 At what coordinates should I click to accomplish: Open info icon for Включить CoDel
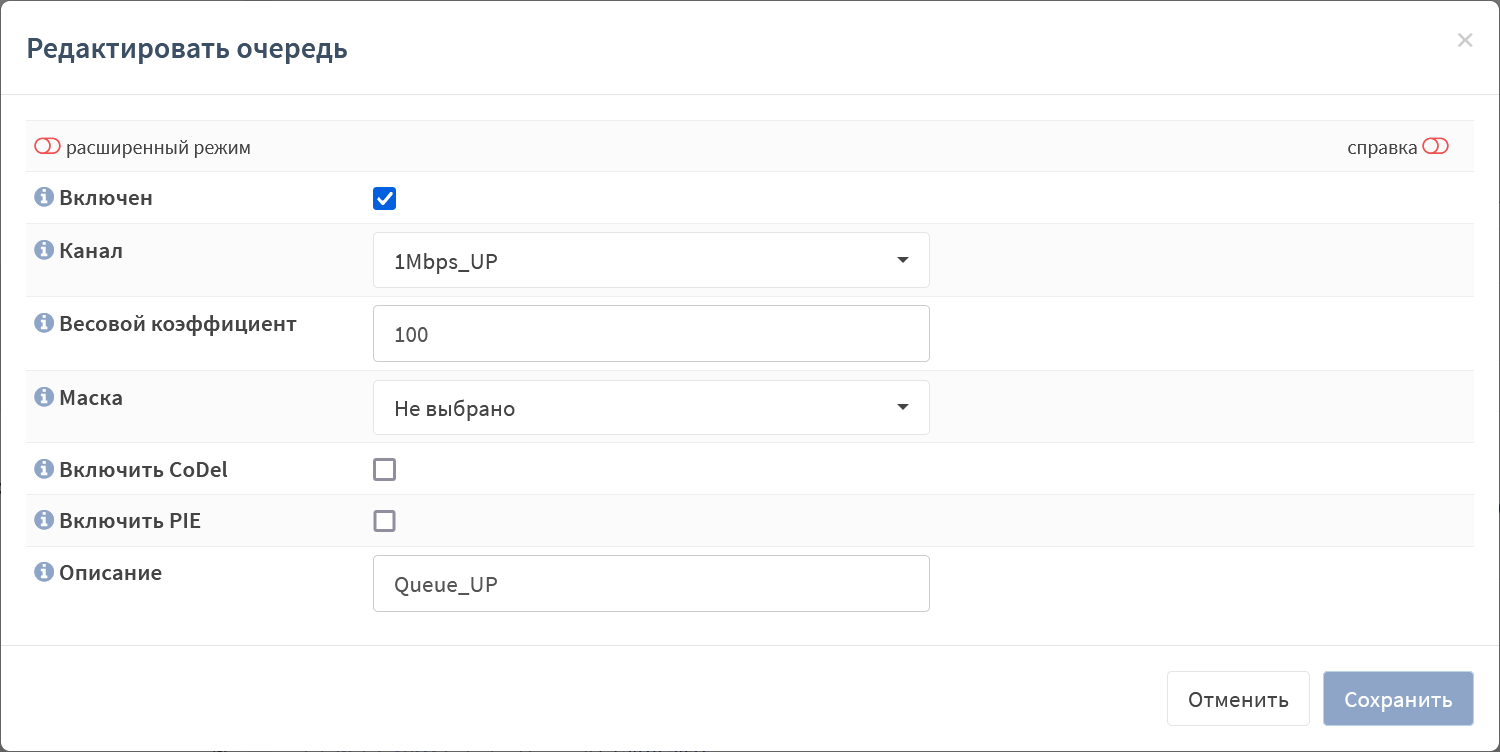tap(43, 469)
